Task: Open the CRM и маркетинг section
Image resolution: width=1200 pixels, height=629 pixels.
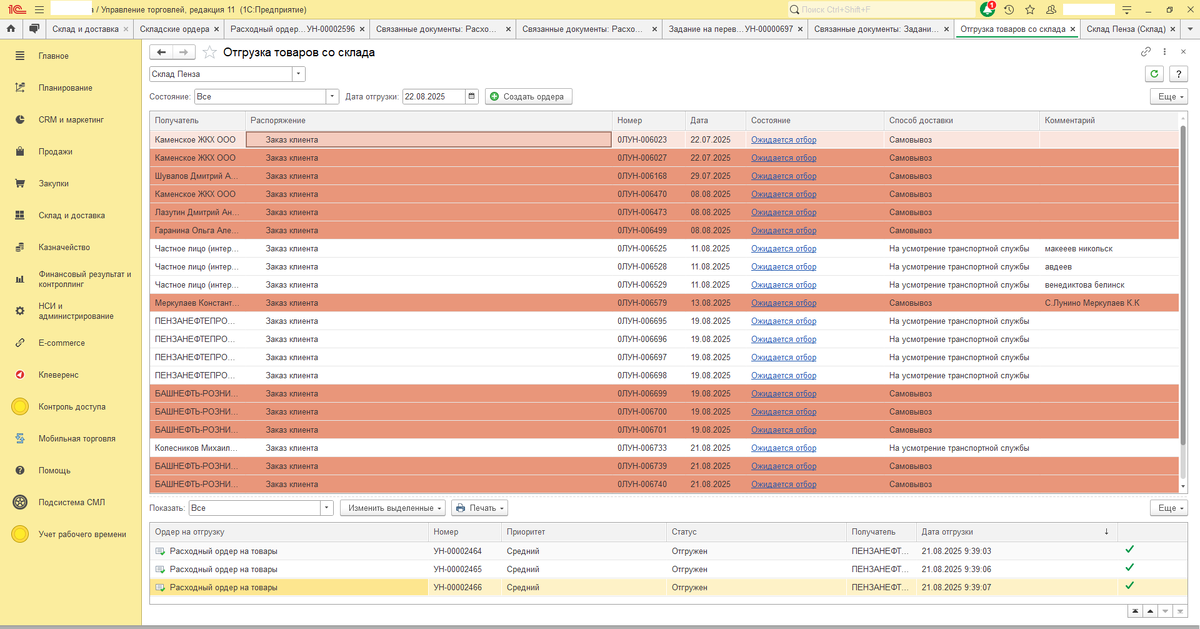Action: tap(70, 120)
